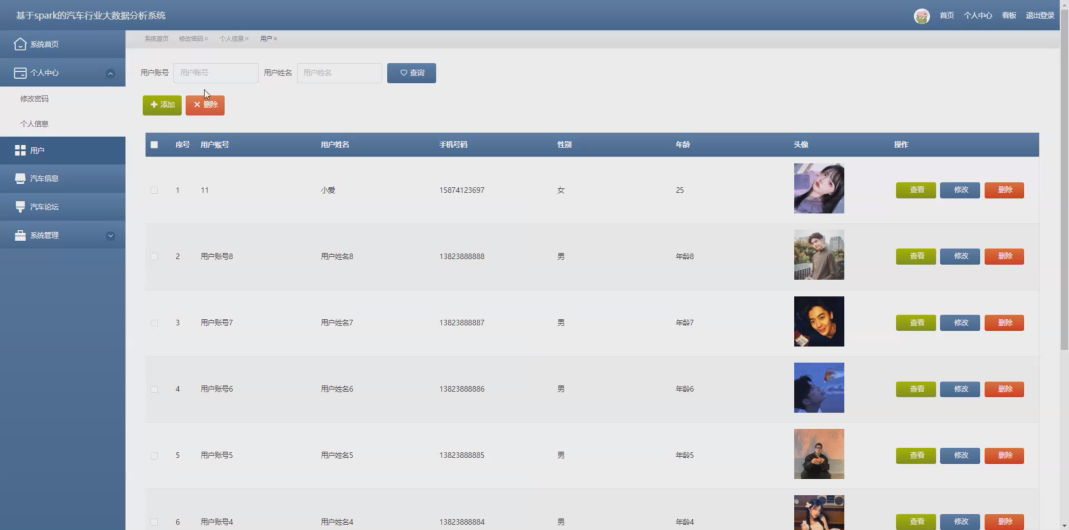Open the 系统首页 home icon in sidebar
1069x530 pixels.
pos(20,44)
